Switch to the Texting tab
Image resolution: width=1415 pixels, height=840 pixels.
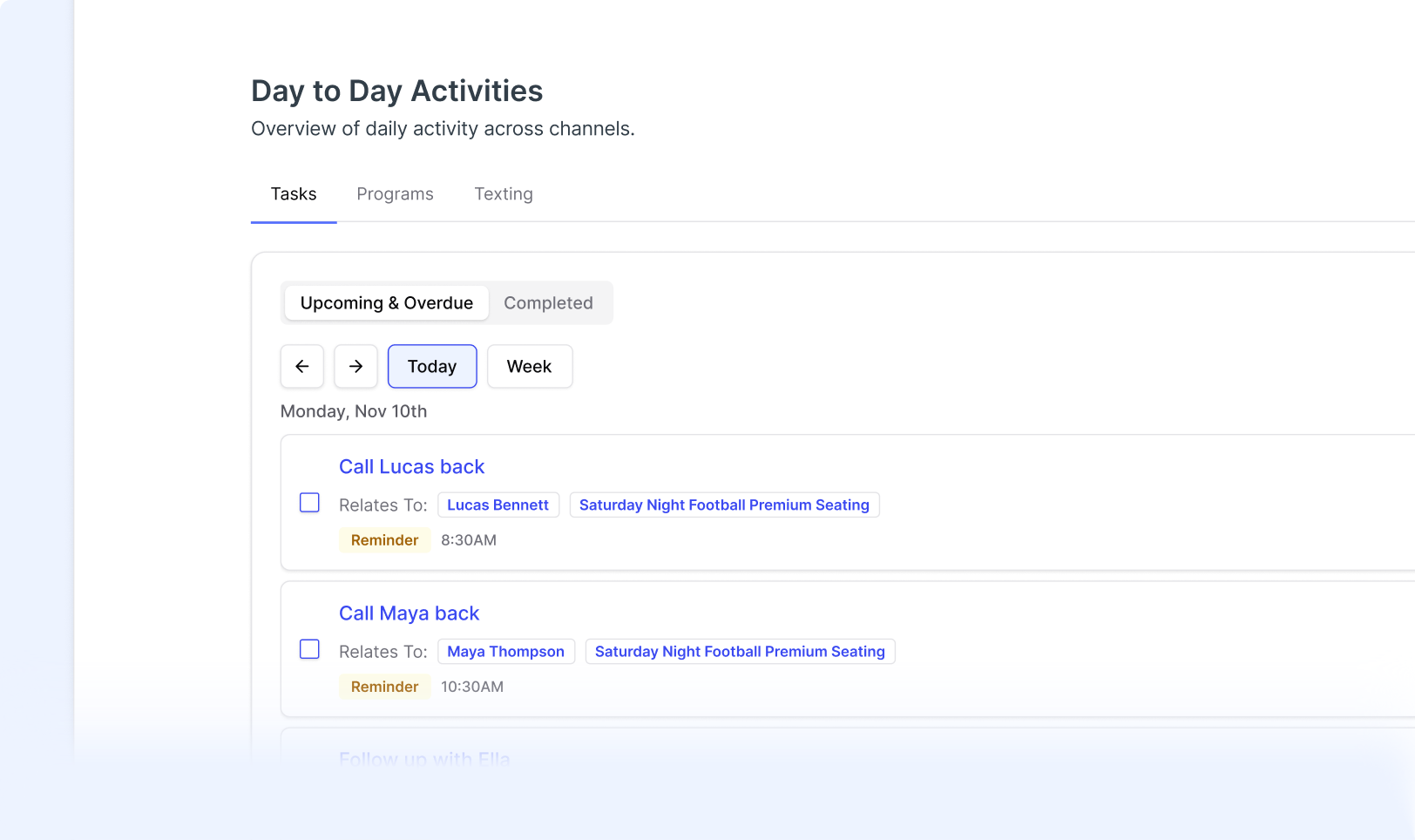point(504,193)
